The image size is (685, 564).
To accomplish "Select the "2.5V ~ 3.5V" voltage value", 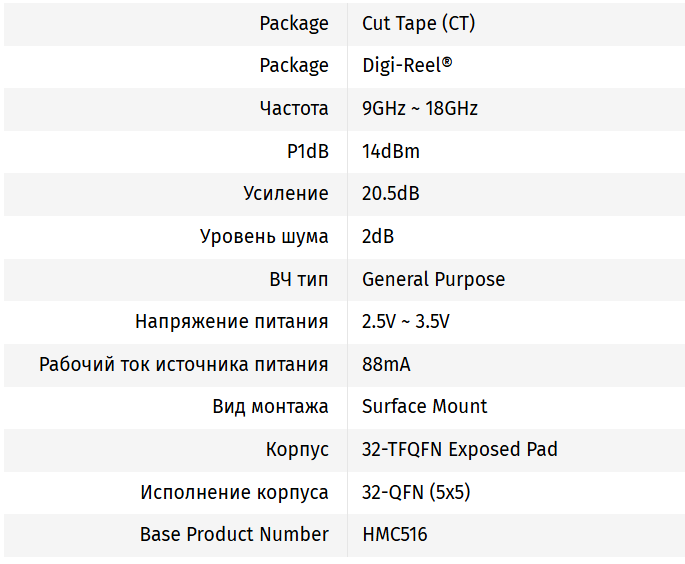I will (x=405, y=322).
